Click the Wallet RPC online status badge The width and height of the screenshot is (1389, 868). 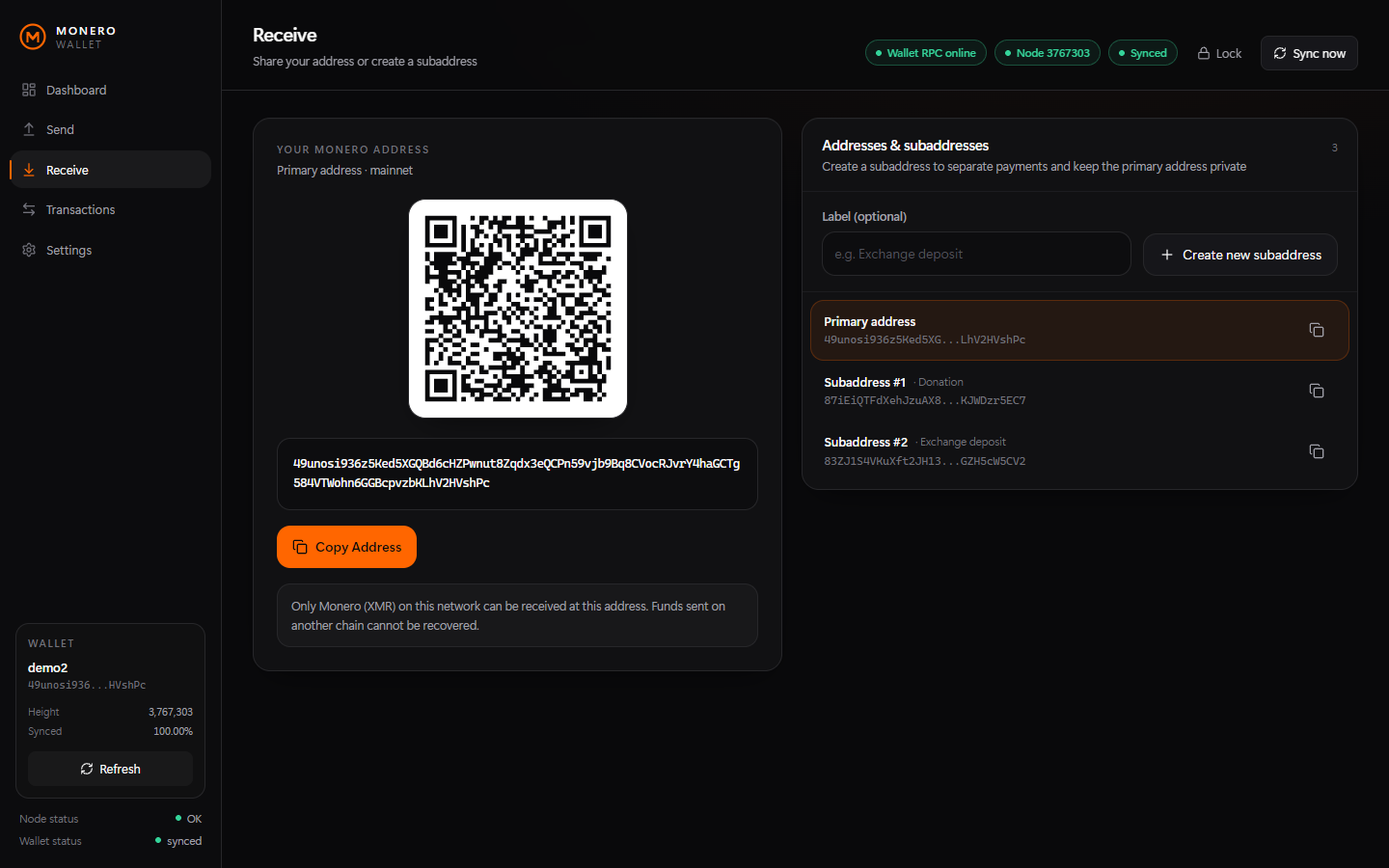tap(926, 53)
